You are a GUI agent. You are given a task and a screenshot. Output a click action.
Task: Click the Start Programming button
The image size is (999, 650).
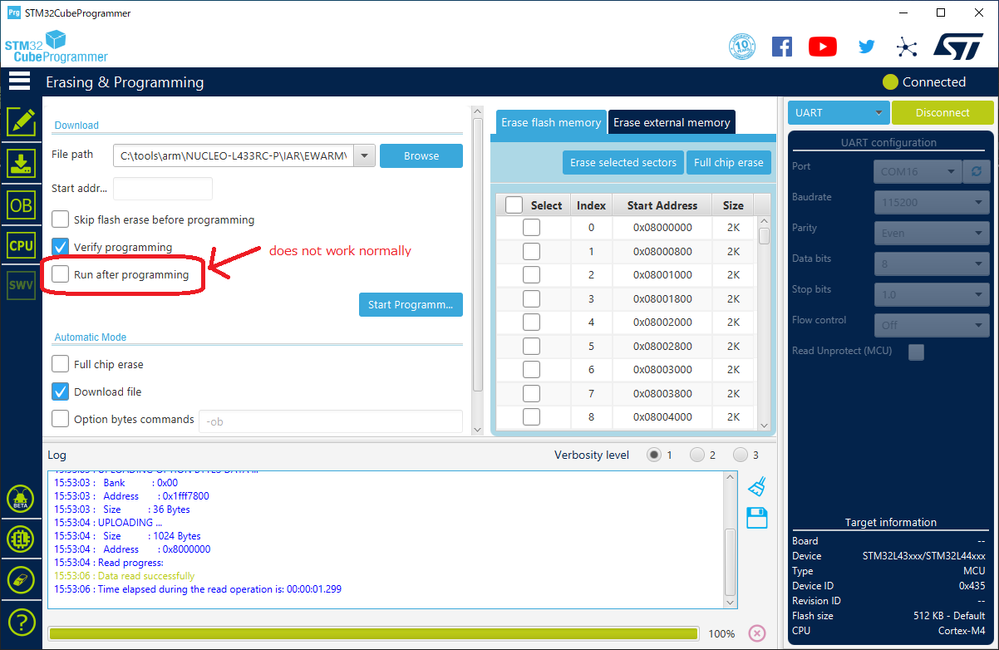411,305
